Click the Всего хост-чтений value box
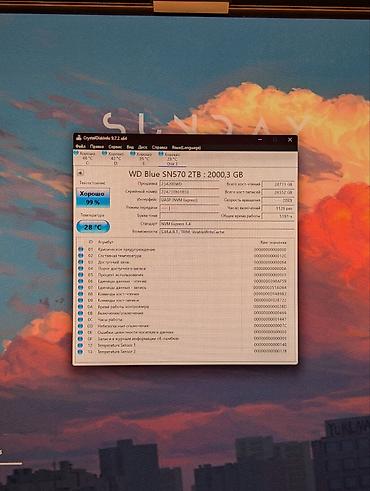Viewport: 370px width, 491px height. point(278,184)
